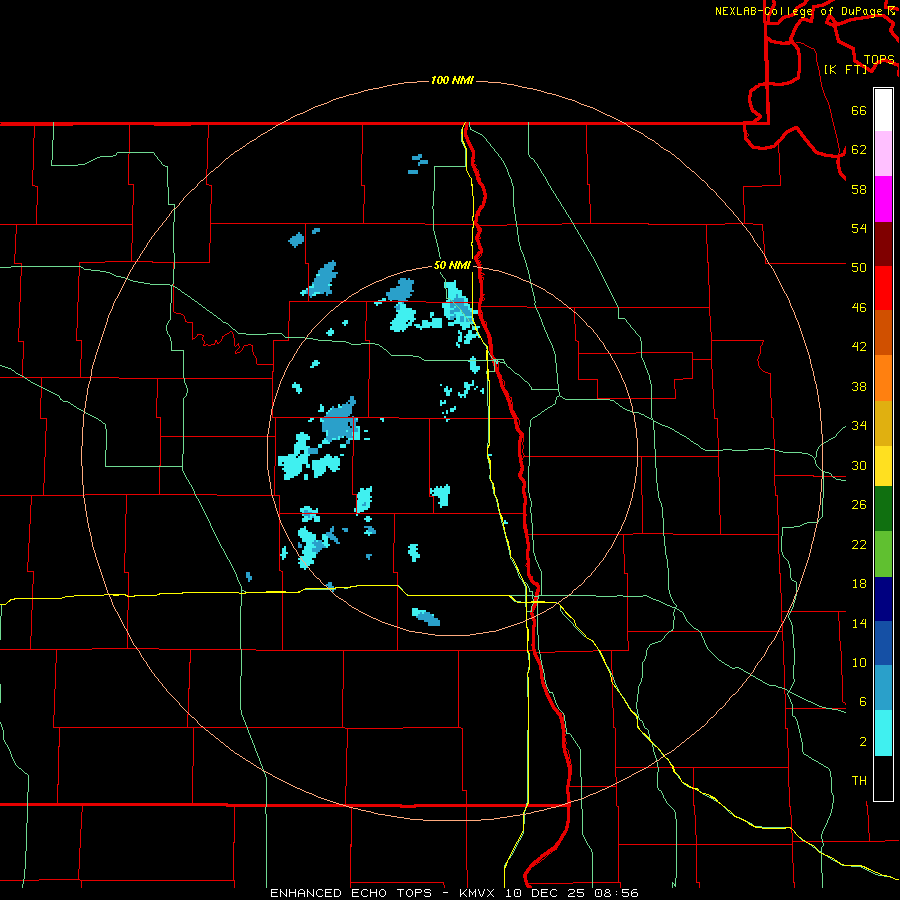The image size is (900, 900).
Task: Click the "42" legend value
Action: tap(859, 347)
